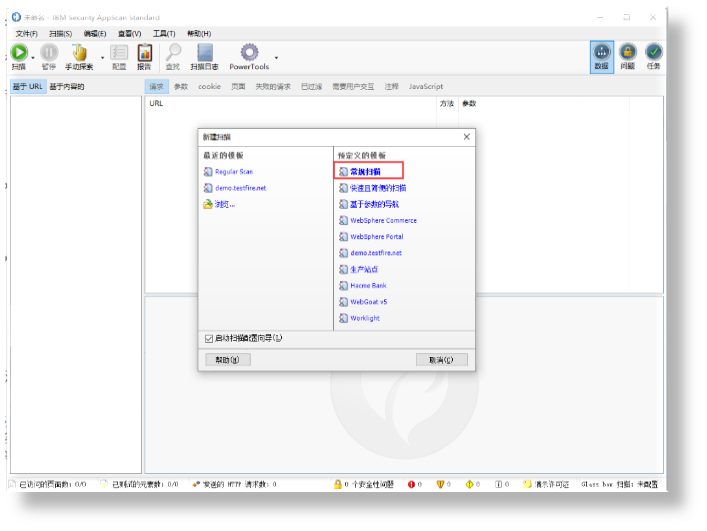Open the 编辑(E) menu
The image size is (707, 531).
coord(95,33)
